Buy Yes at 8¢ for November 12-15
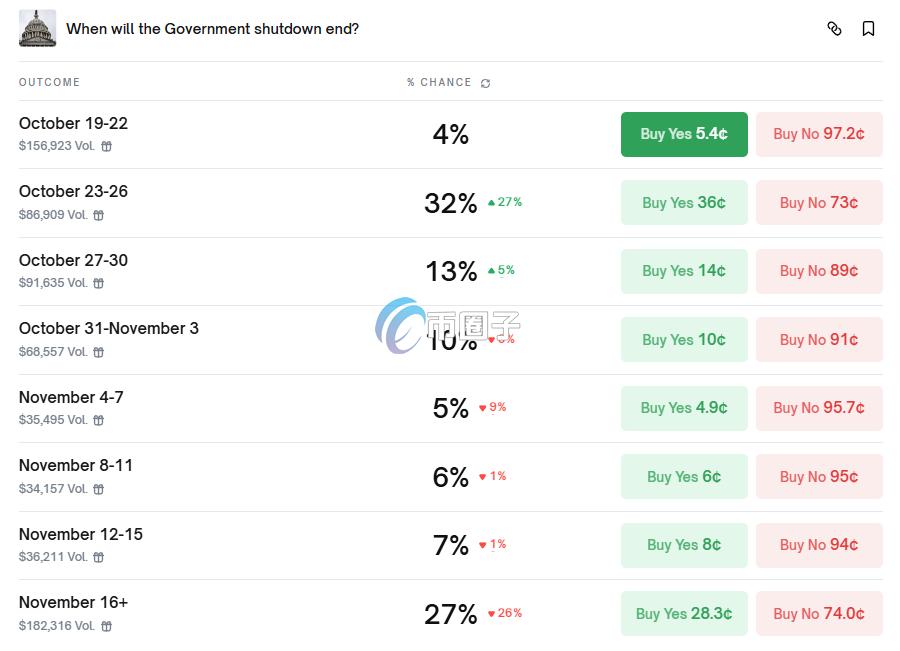Viewport: 900px width, 651px height. 684,545
